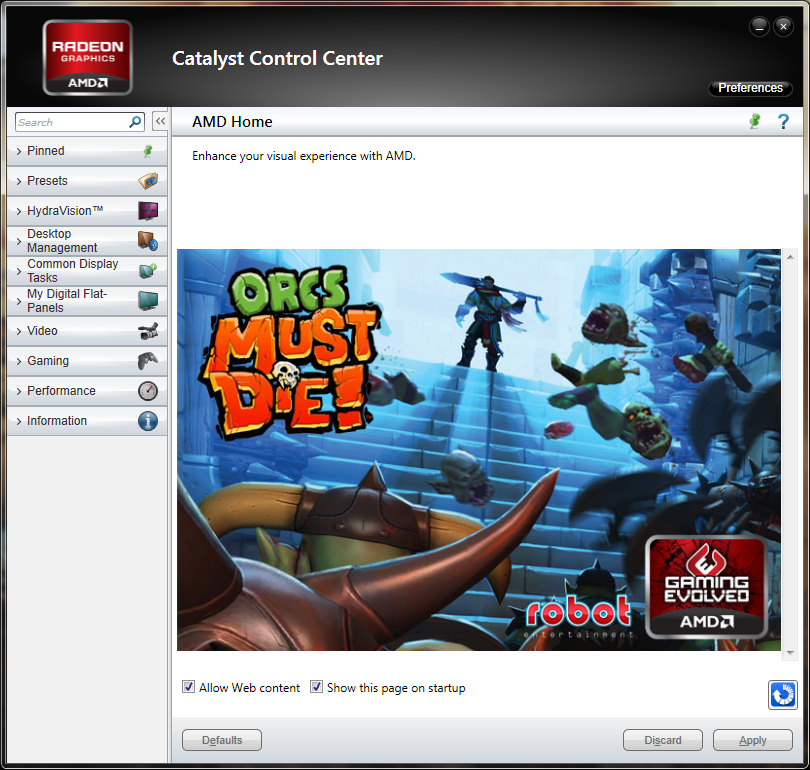Screen dimensions: 810x770
Task: Close the Catalyst Control Center window
Action: click(x=783, y=26)
